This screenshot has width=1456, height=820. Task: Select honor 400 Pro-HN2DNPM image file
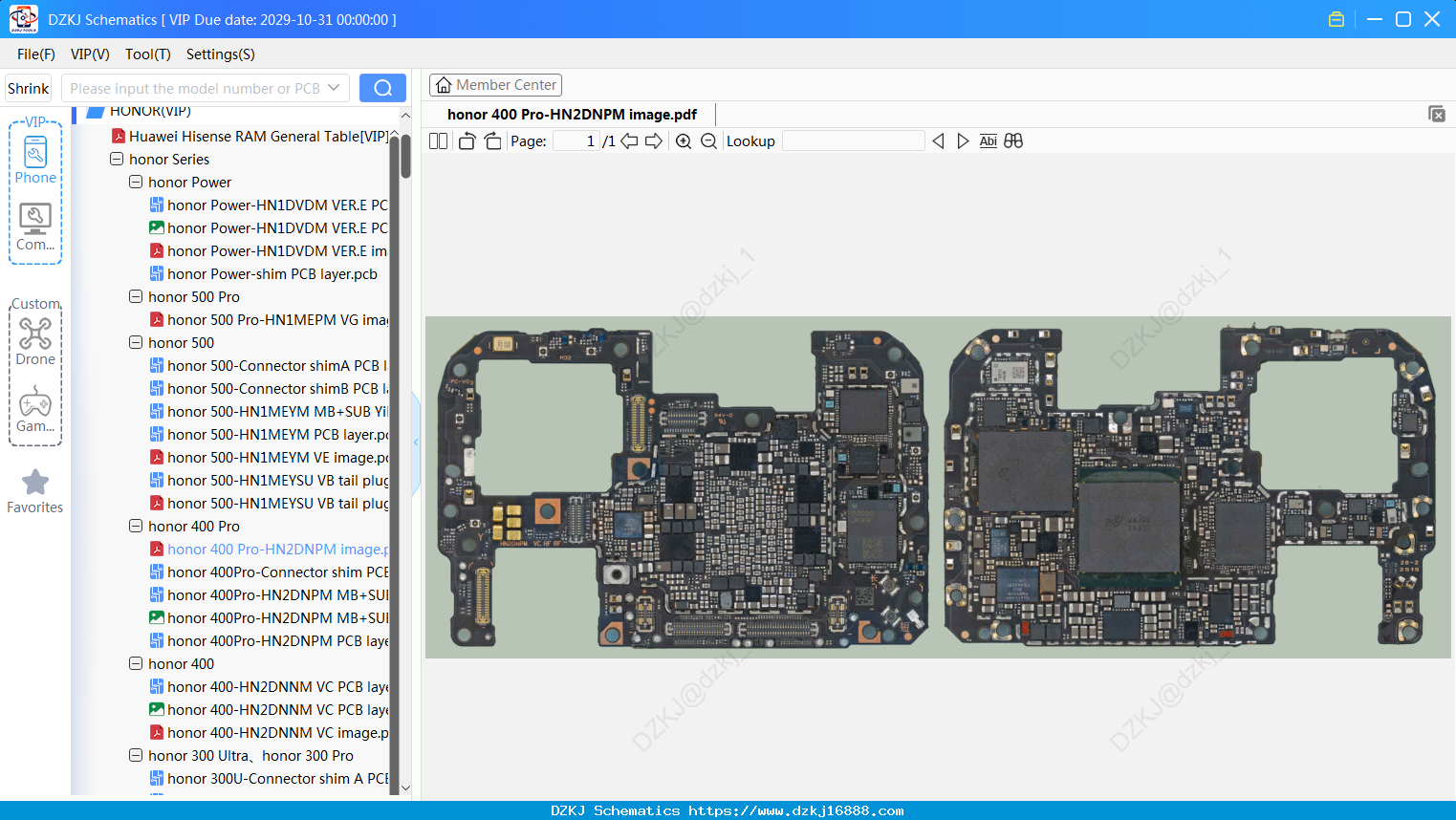coord(269,550)
